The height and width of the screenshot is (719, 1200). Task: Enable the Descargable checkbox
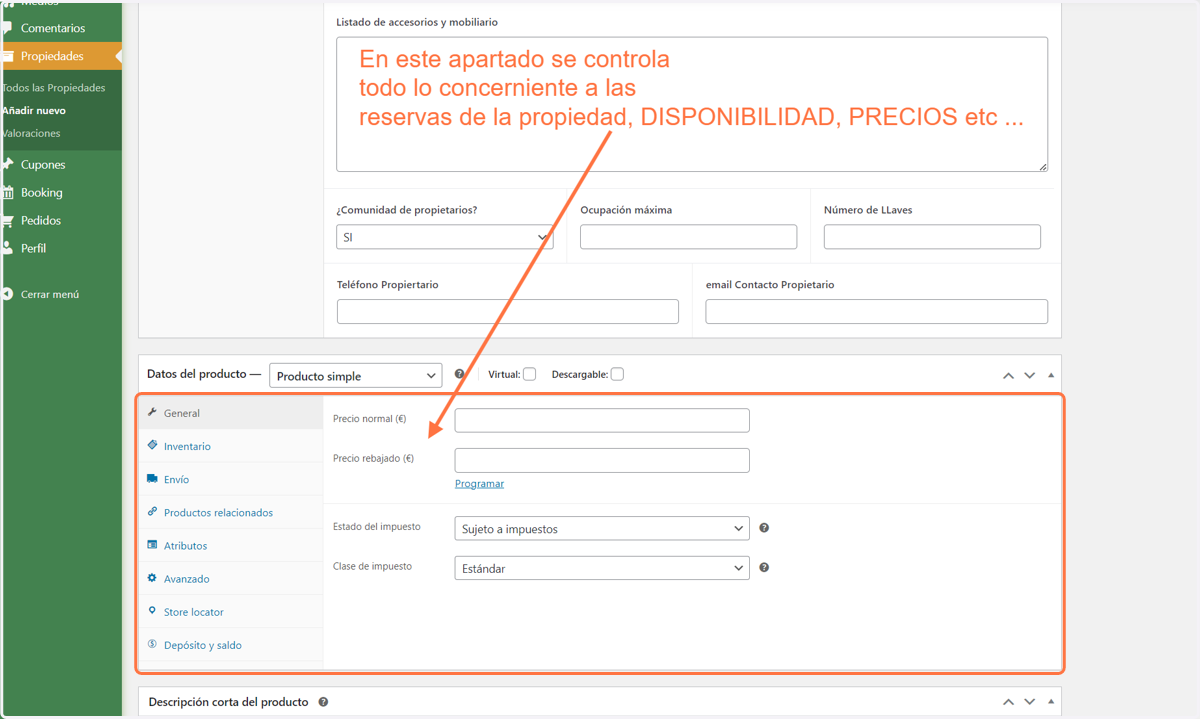pos(617,374)
